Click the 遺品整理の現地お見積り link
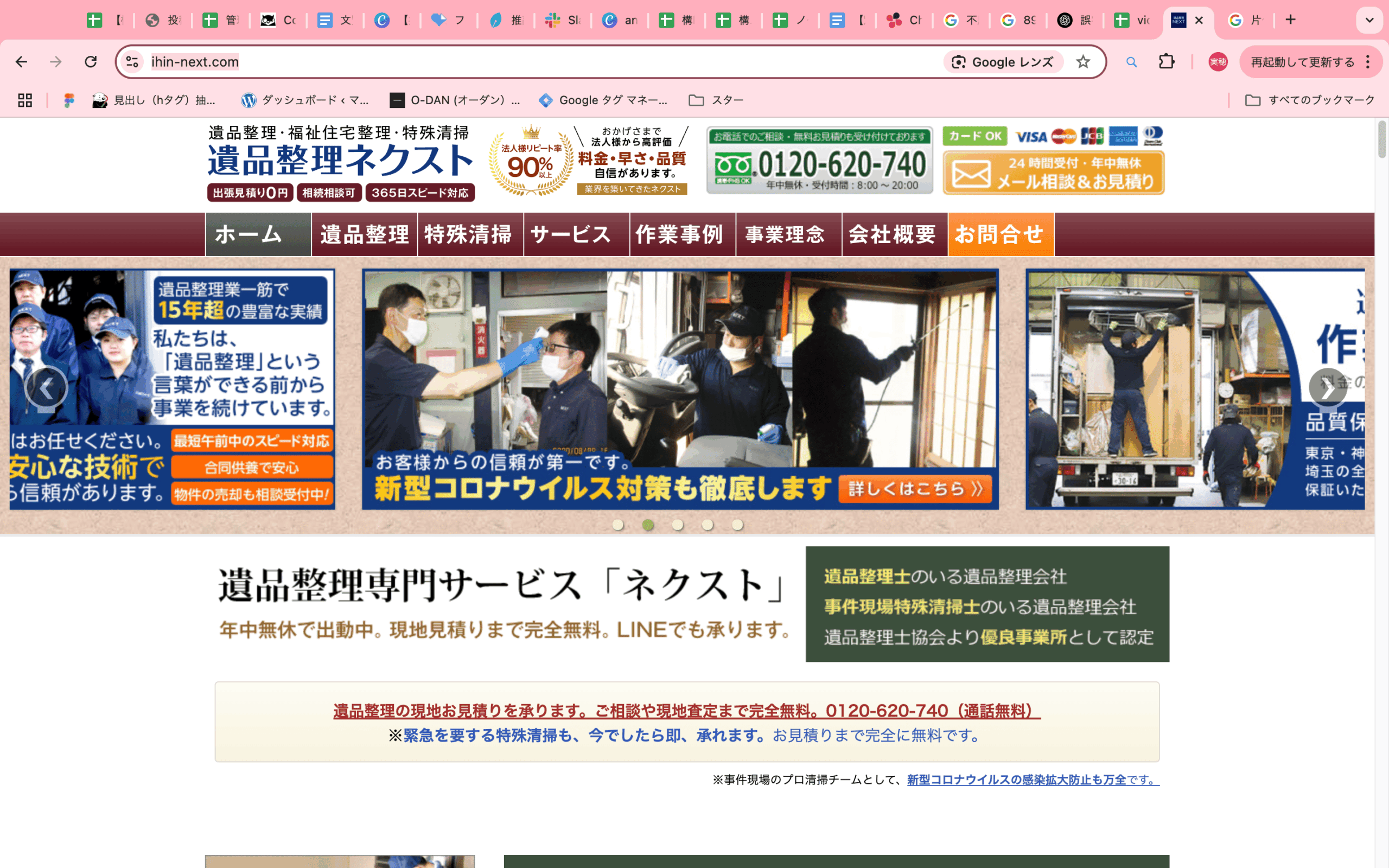 click(686, 711)
